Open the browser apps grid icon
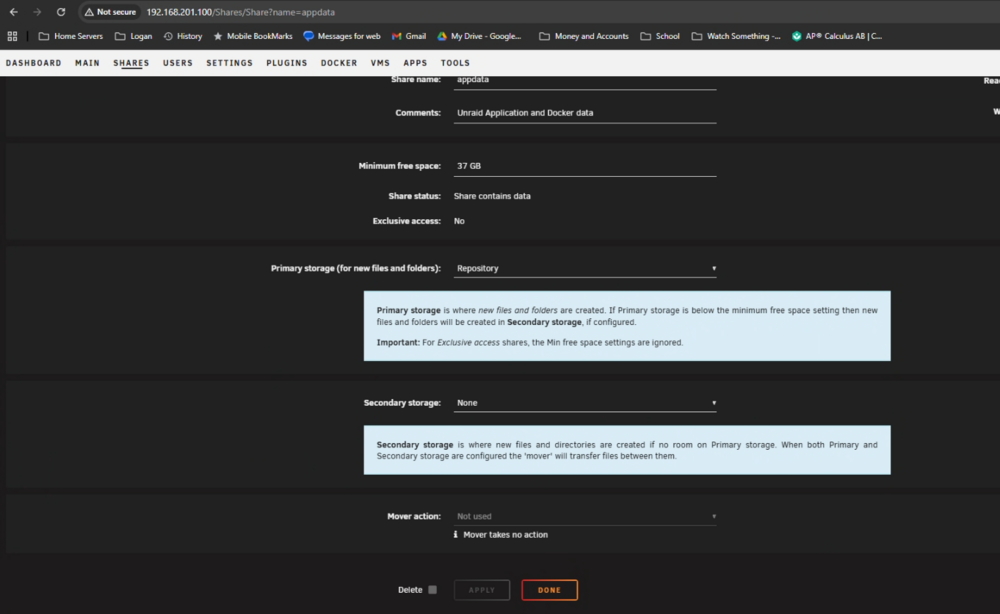 click(12, 36)
